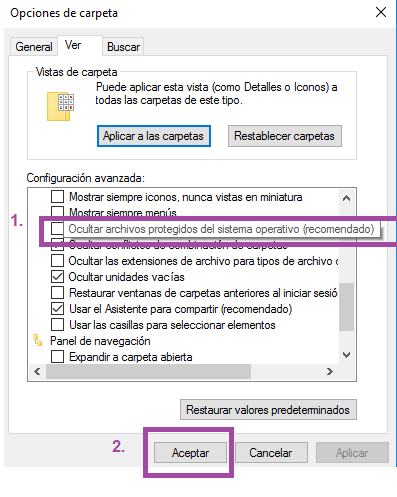Click the Panel de navegación tree icon
The height and width of the screenshot is (497, 397).
click(38, 341)
